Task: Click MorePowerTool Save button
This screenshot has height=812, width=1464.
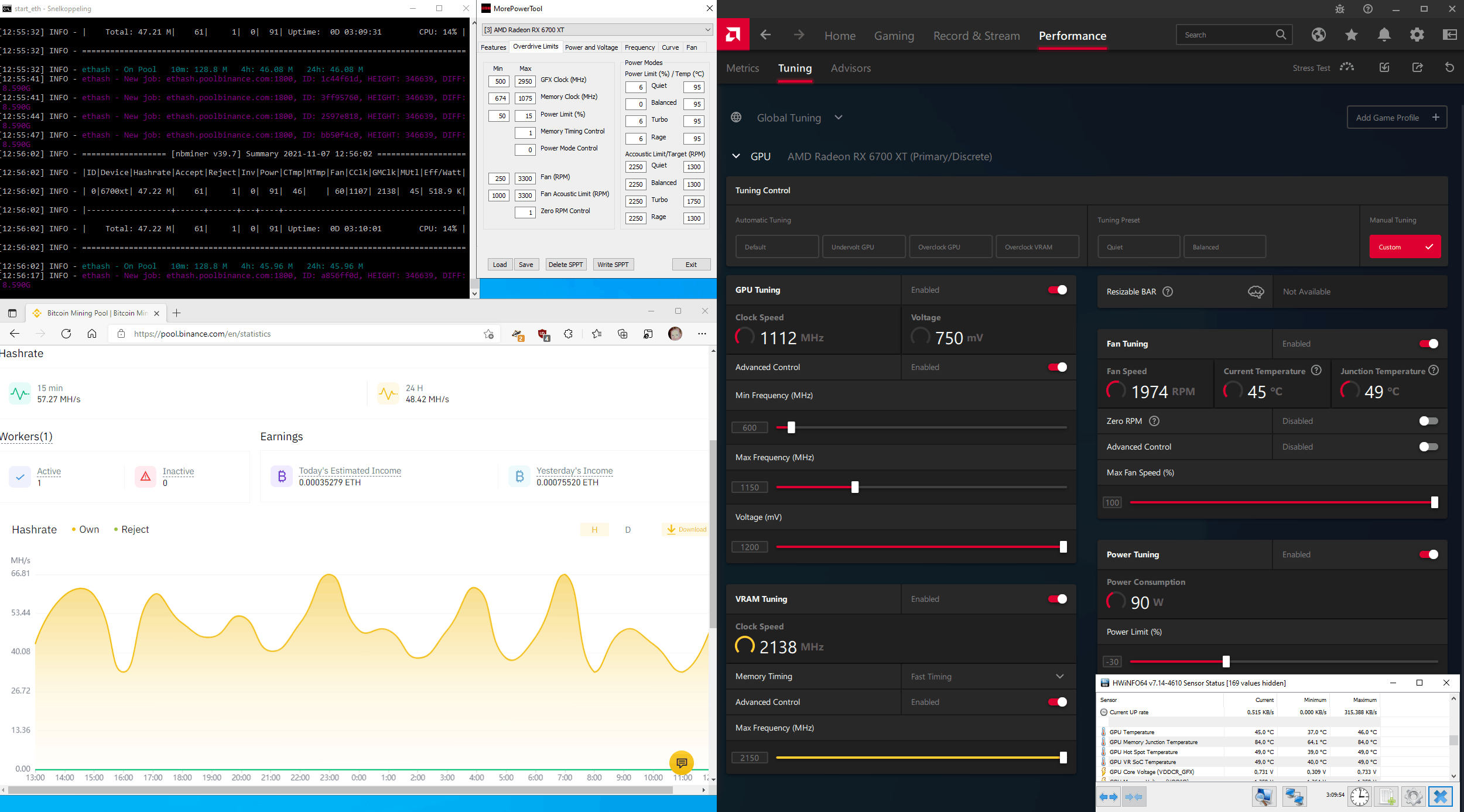Action: click(x=526, y=265)
